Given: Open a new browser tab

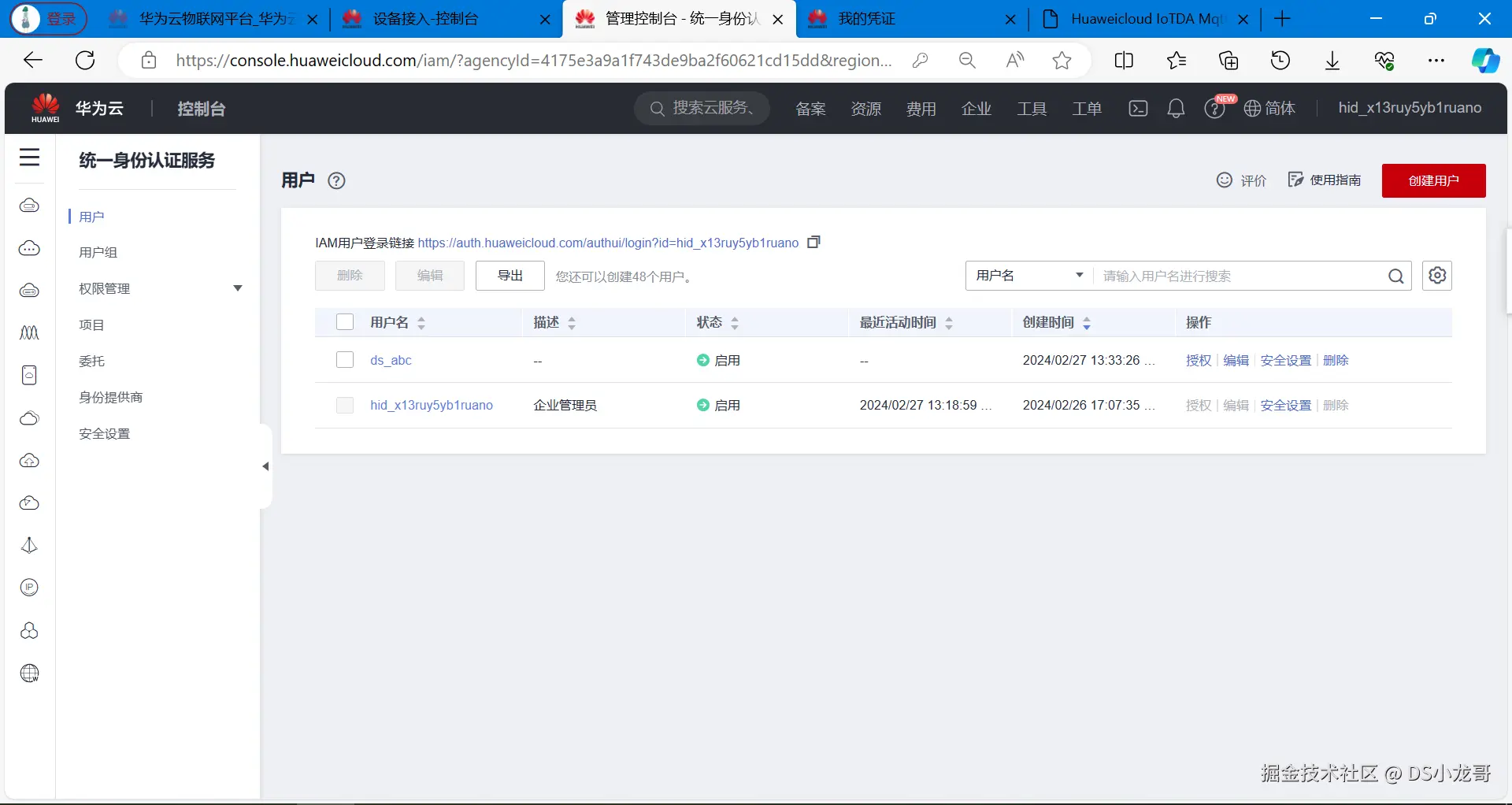Looking at the screenshot, I should pyautogui.click(x=1282, y=19).
